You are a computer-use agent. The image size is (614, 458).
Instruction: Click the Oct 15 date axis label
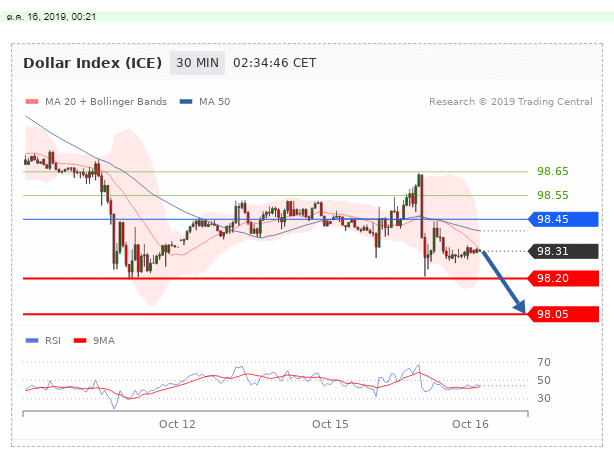click(x=330, y=424)
